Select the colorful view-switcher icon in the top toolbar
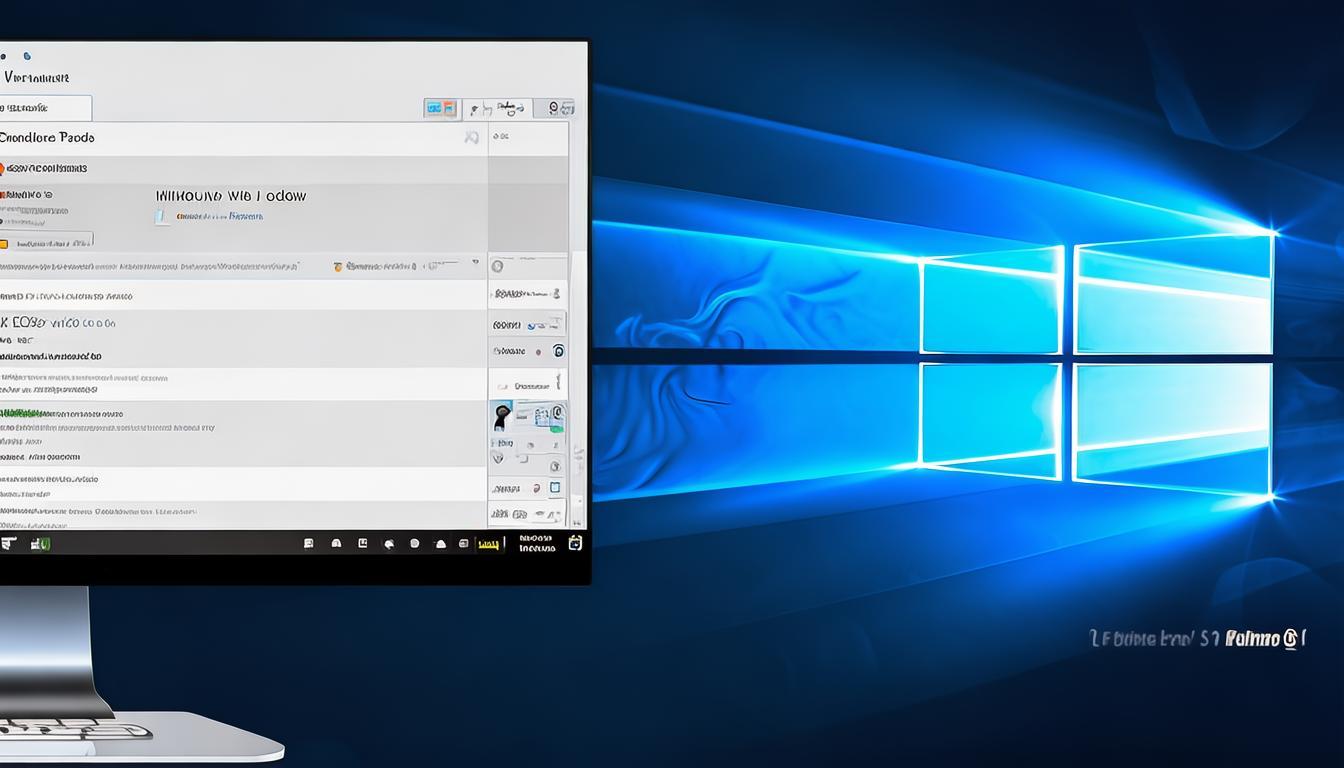This screenshot has height=768, width=1344. (x=441, y=107)
